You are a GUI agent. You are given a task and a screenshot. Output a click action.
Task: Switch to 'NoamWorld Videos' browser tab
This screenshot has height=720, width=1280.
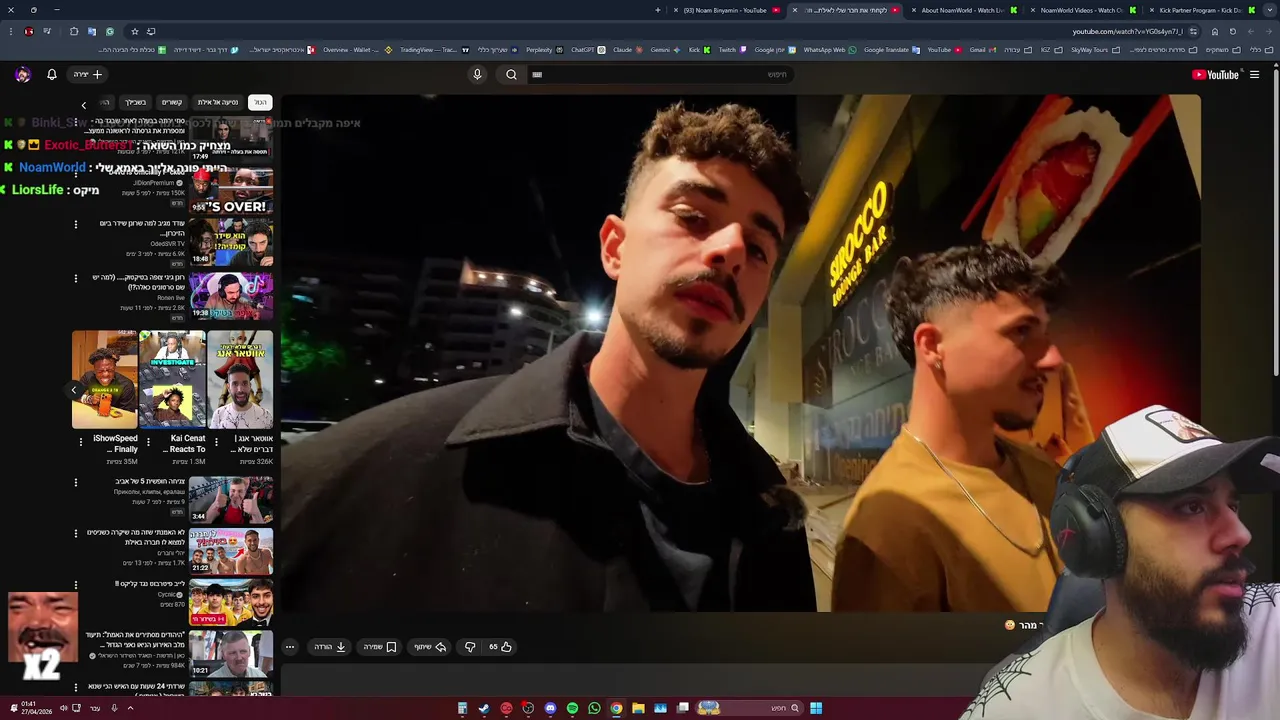coord(1082,10)
